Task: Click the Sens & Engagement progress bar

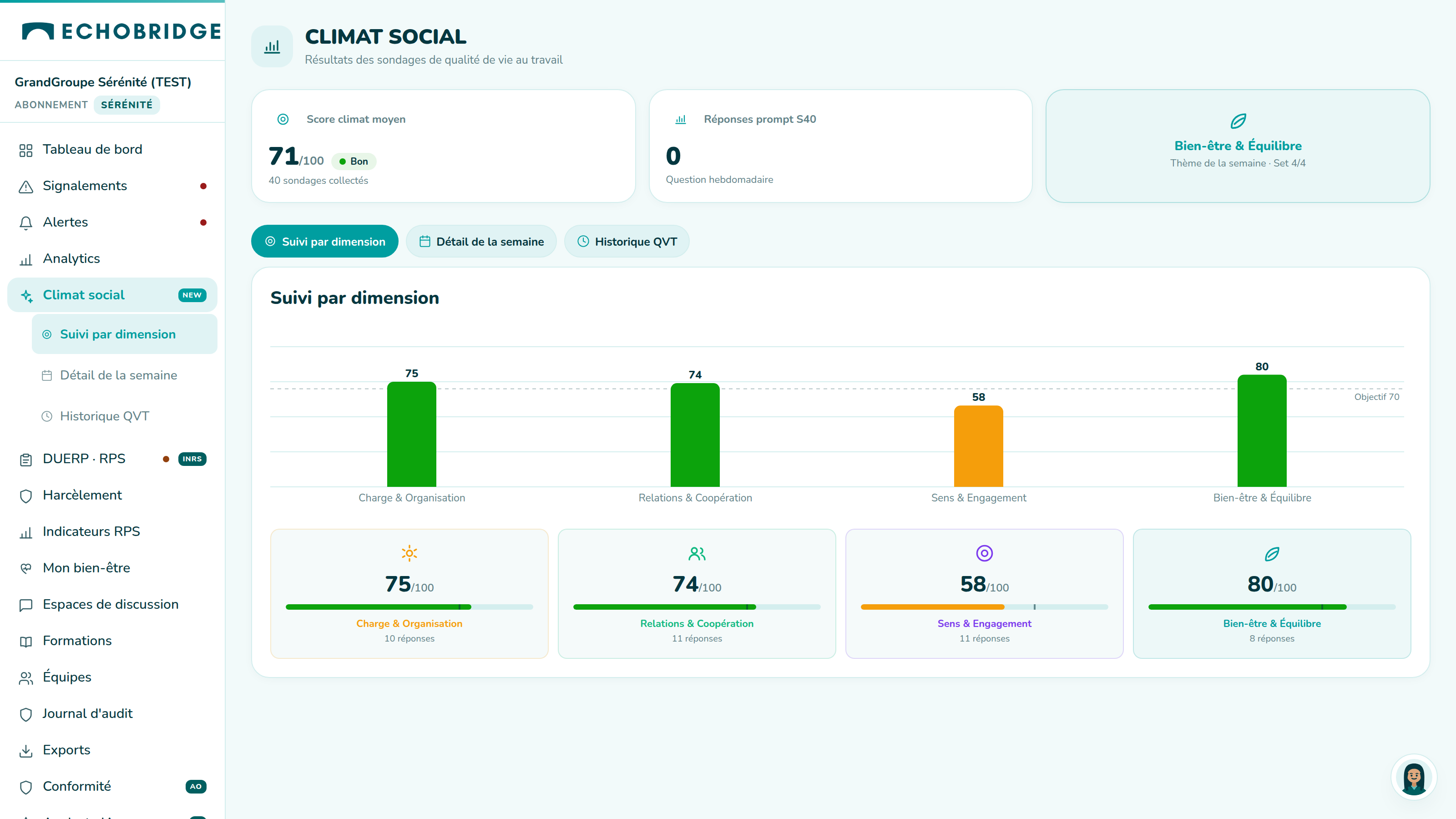Action: click(984, 607)
